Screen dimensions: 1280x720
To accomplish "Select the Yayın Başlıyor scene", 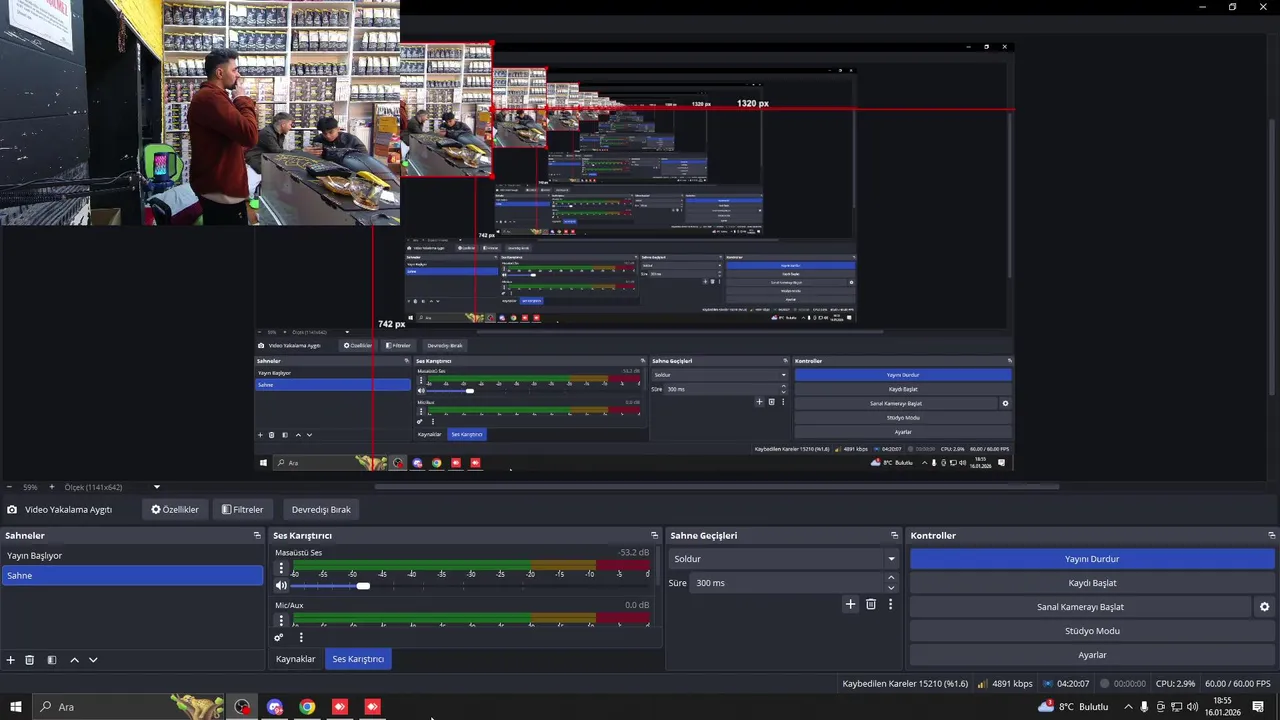I will click(x=132, y=556).
